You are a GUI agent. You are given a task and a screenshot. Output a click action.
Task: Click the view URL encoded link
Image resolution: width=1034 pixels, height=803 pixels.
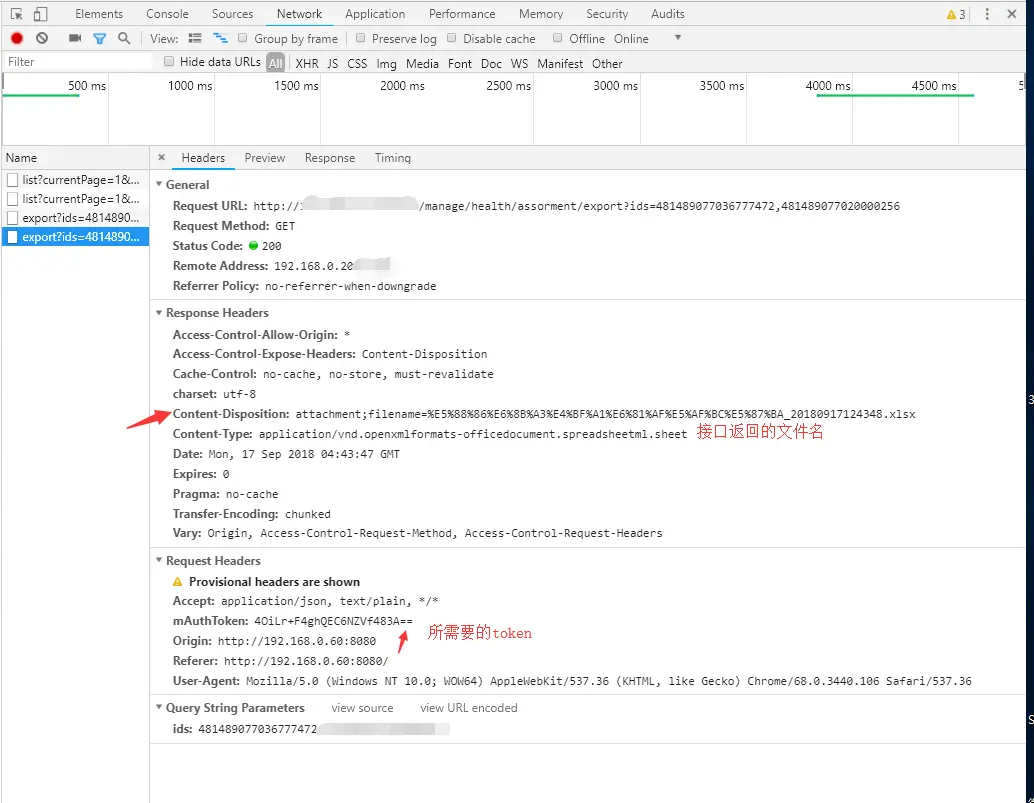click(467, 707)
